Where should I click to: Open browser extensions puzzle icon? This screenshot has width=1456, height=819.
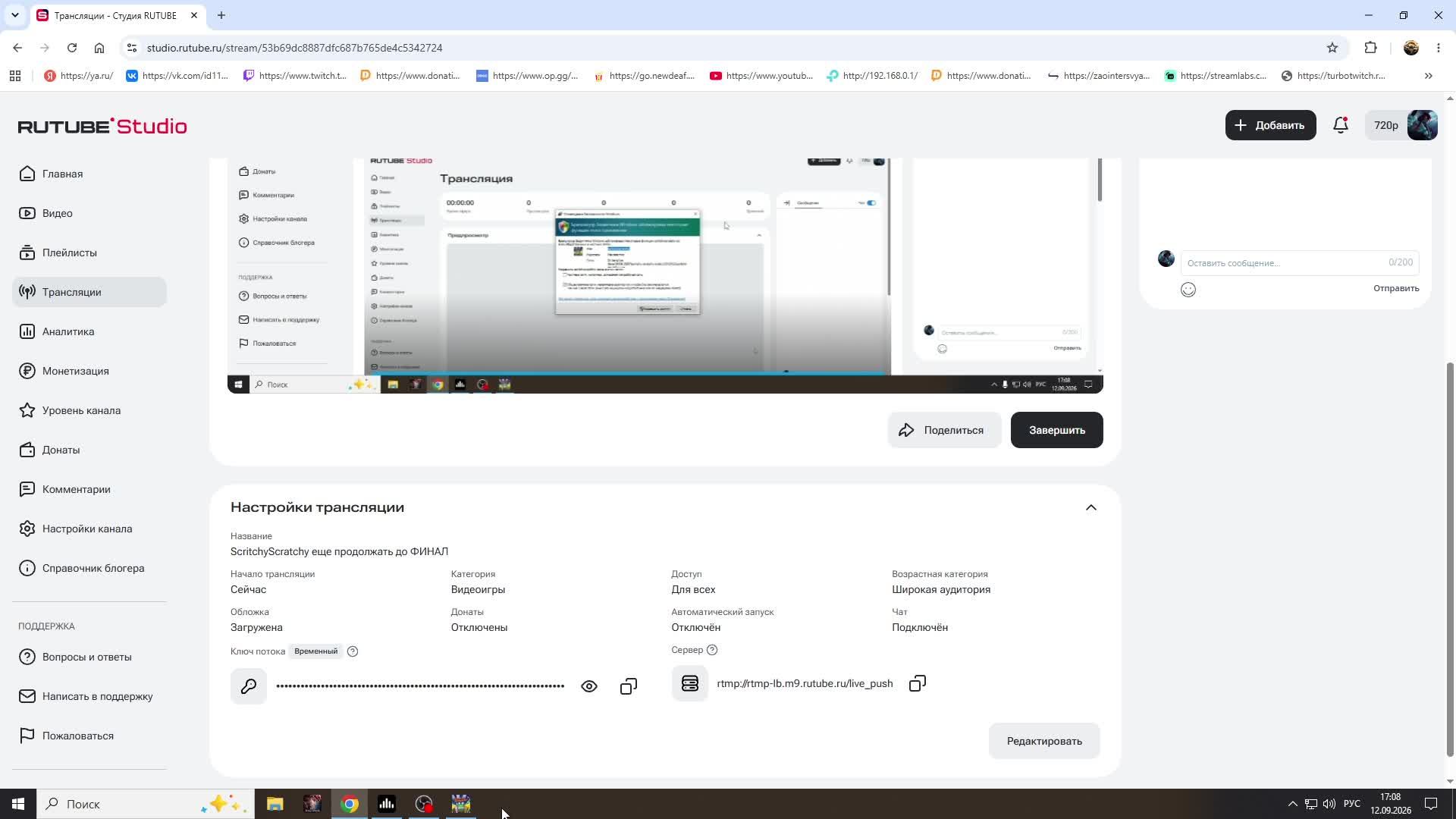[x=1370, y=48]
